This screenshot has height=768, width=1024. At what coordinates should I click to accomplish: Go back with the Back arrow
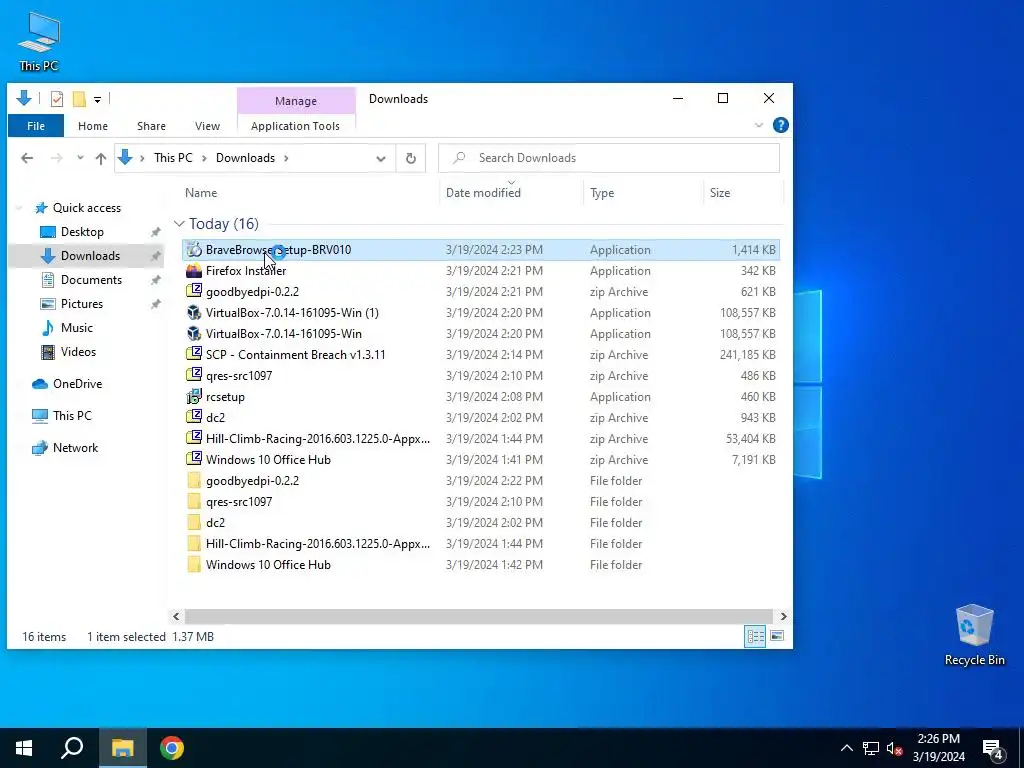tap(27, 158)
